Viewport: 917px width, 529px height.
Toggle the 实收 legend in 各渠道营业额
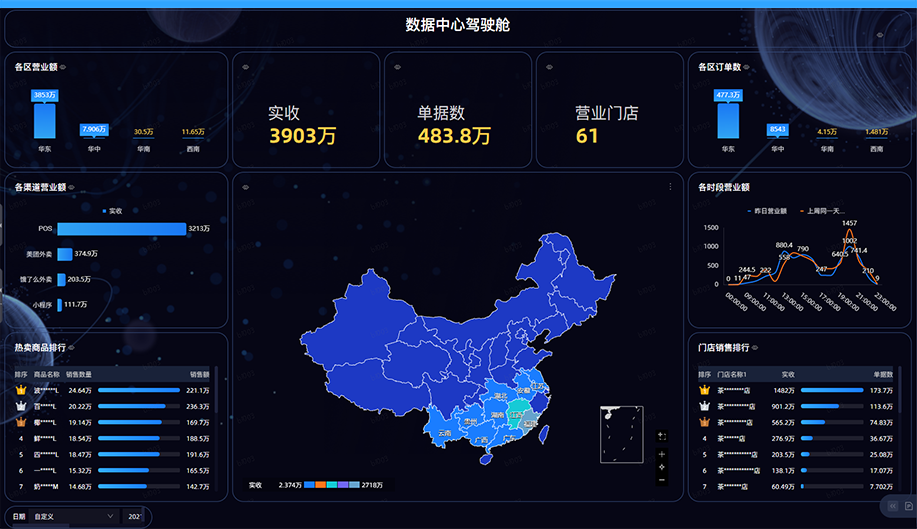pos(112,211)
